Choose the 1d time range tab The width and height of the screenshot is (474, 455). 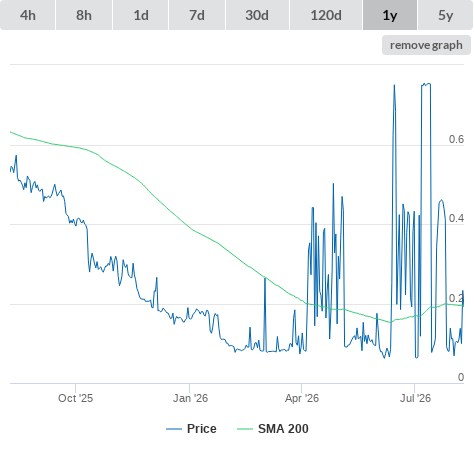[141, 15]
